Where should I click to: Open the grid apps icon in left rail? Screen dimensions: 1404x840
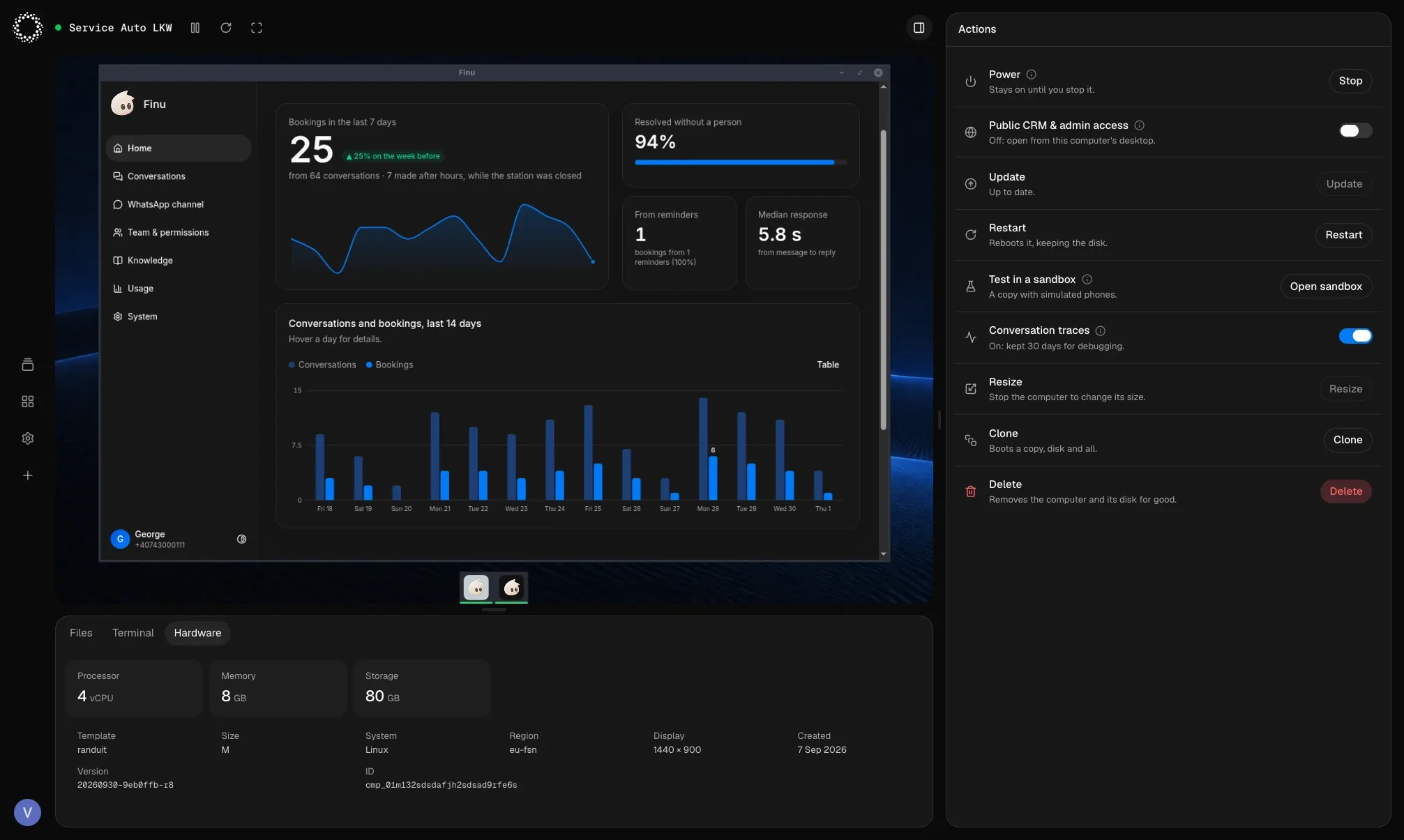click(x=28, y=402)
